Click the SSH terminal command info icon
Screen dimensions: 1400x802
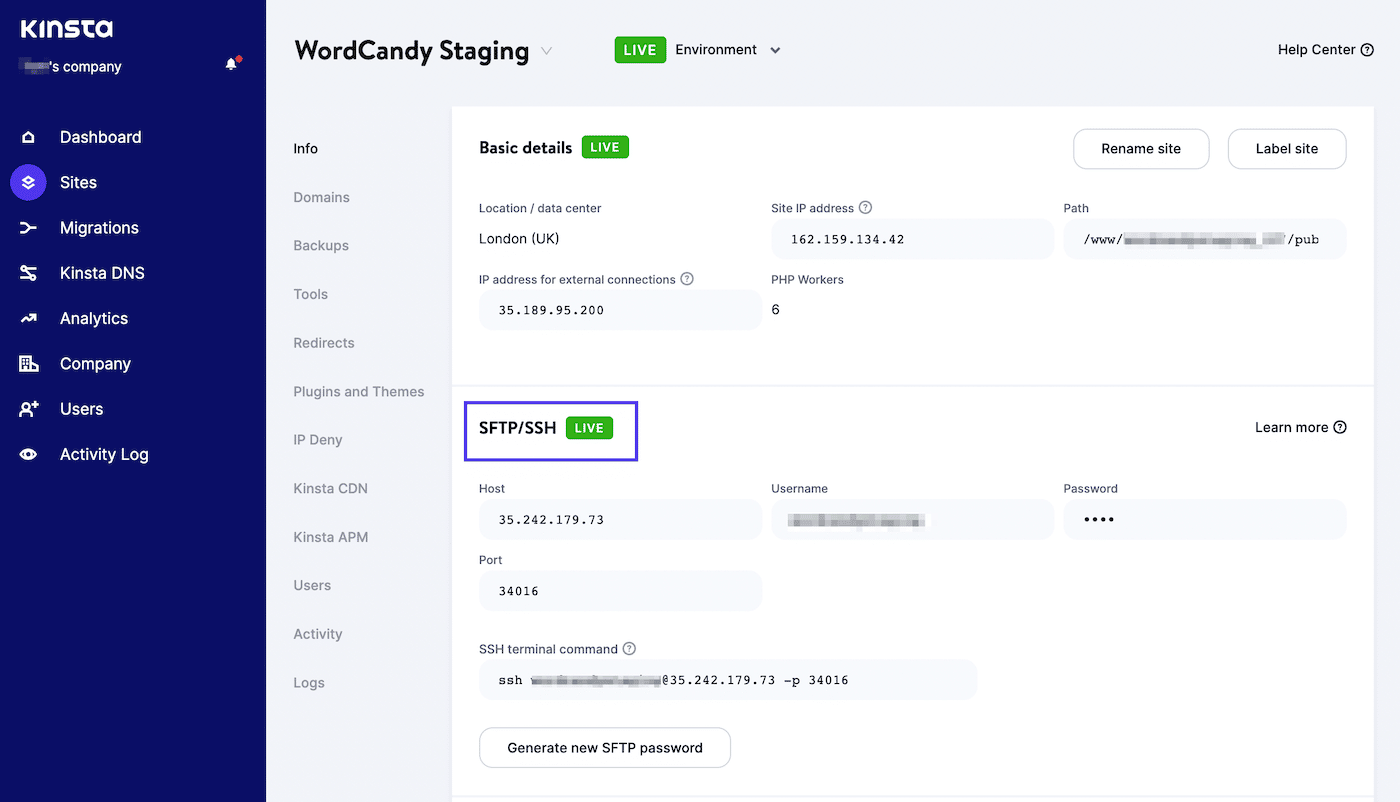click(x=629, y=648)
